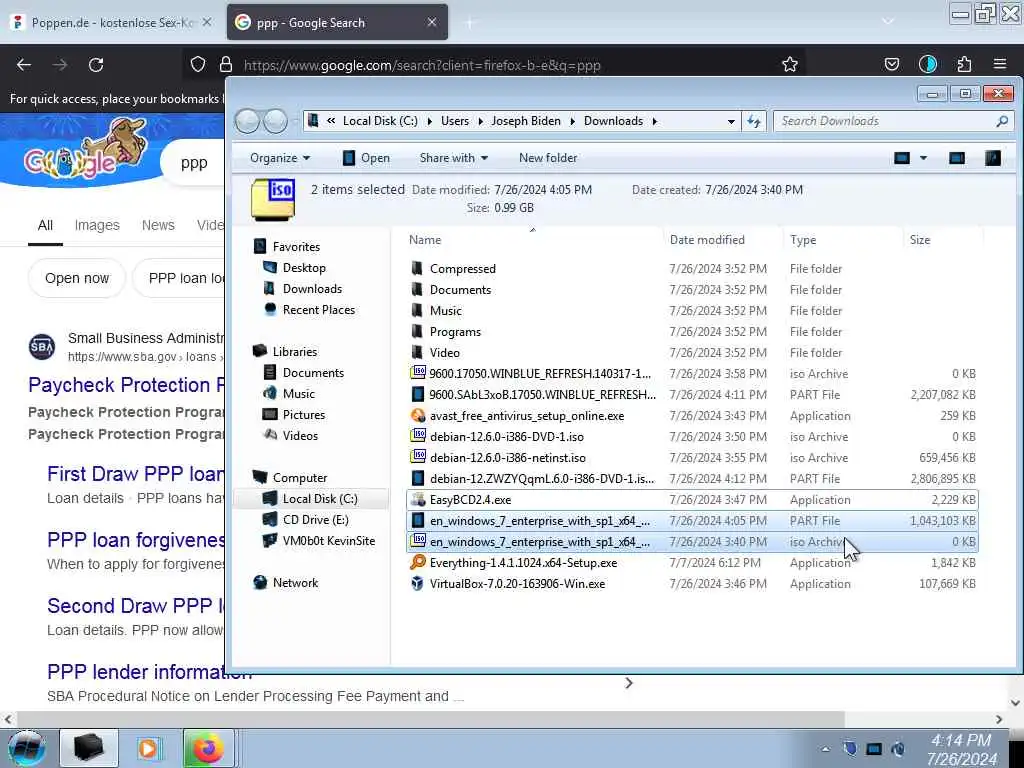Click the New folder button
The image size is (1024, 768).
click(x=548, y=158)
